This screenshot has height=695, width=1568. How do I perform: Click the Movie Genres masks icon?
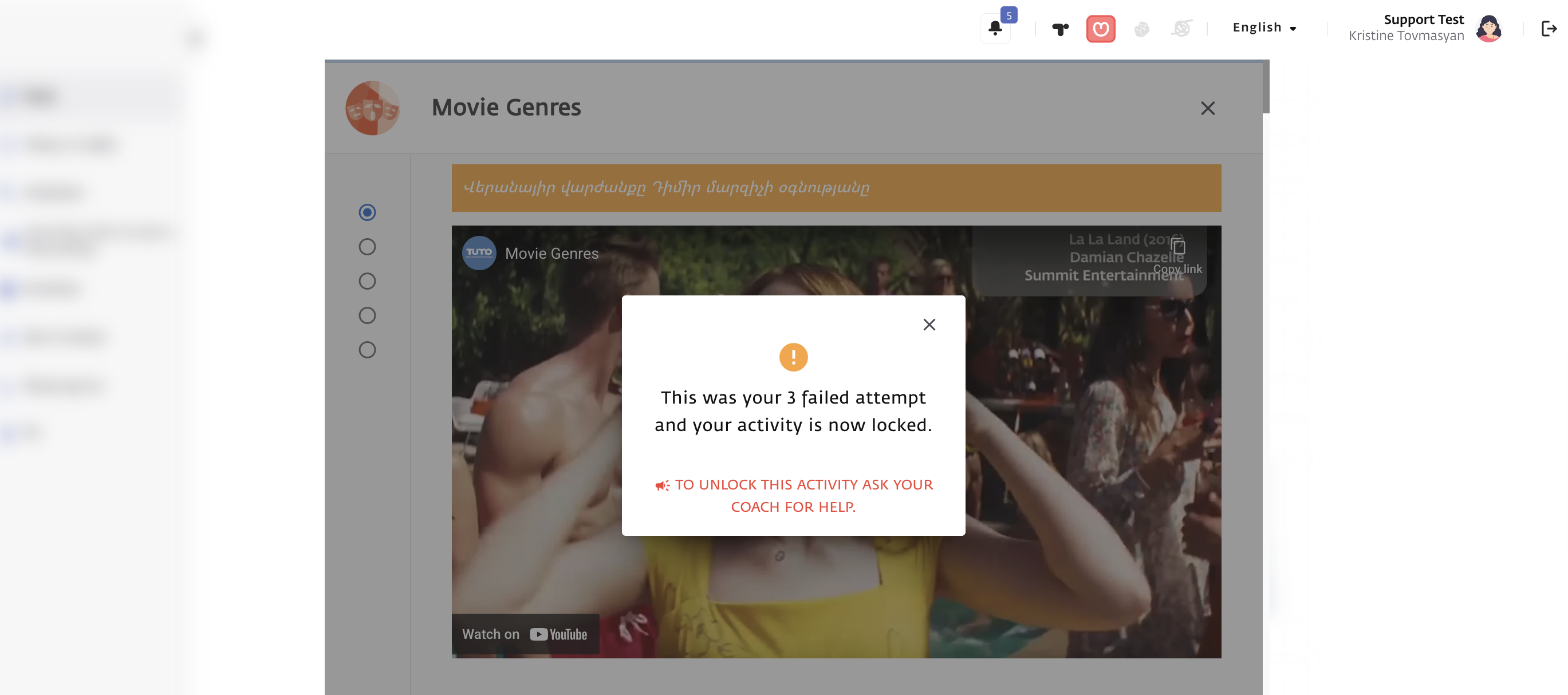point(372,108)
